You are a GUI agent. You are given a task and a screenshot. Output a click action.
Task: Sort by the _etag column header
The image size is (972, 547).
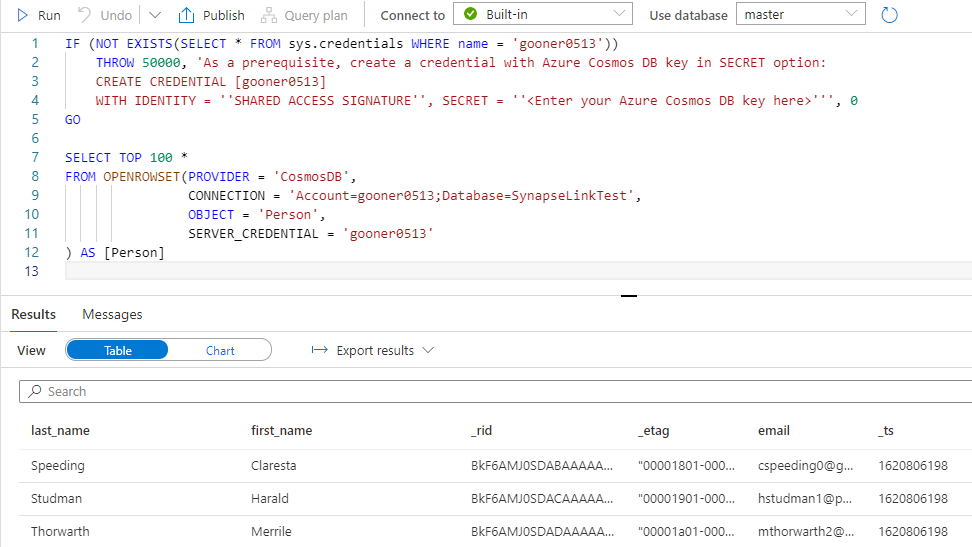pyautogui.click(x=654, y=430)
